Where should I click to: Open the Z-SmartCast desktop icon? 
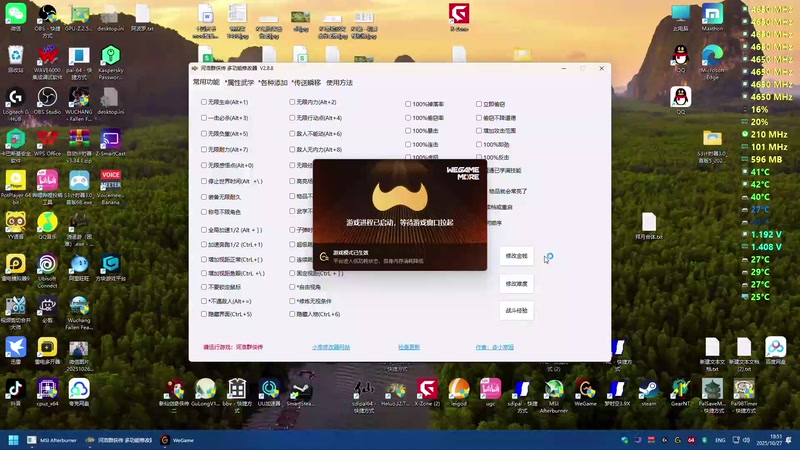110,142
